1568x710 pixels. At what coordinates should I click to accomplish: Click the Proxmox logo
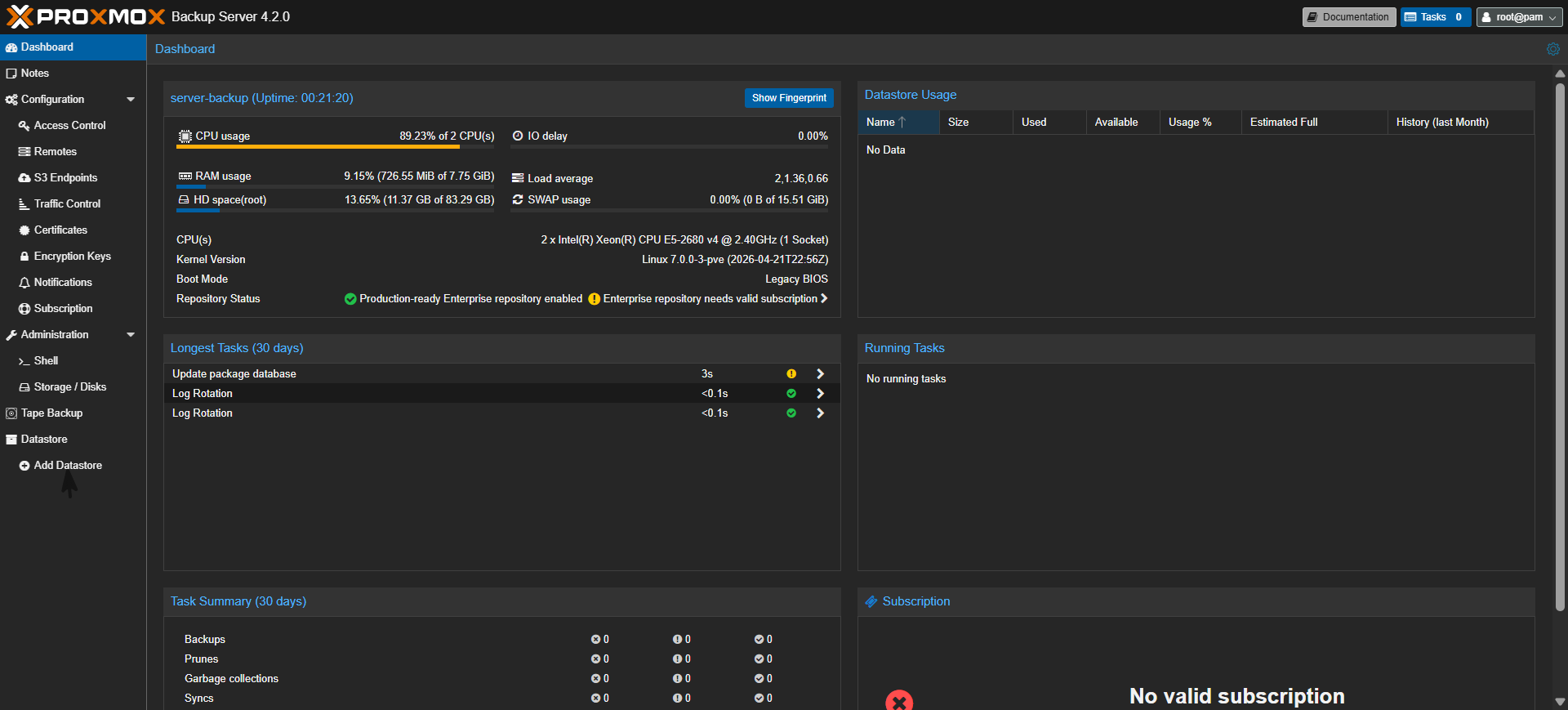point(86,16)
